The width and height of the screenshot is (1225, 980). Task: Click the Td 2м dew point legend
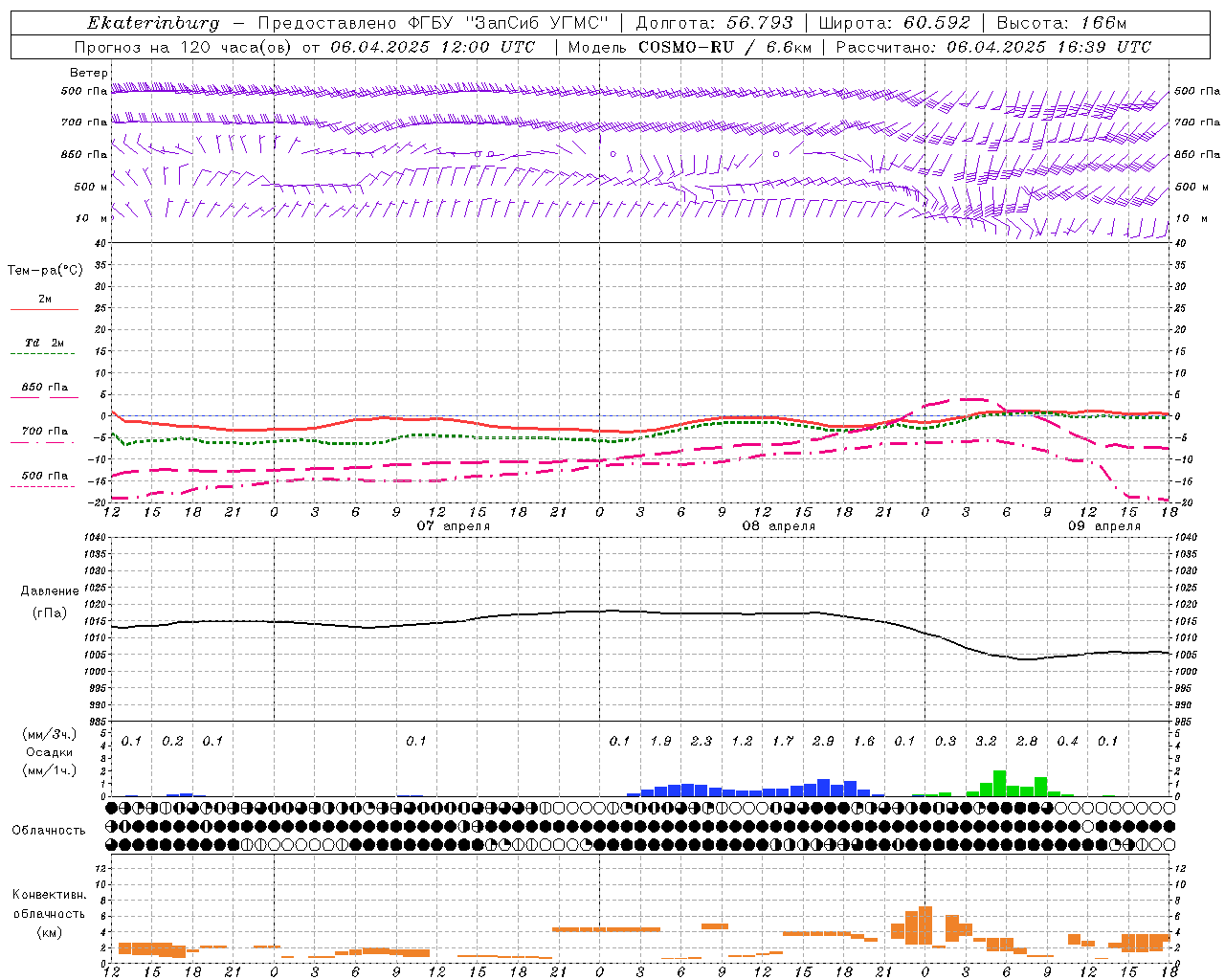44,346
